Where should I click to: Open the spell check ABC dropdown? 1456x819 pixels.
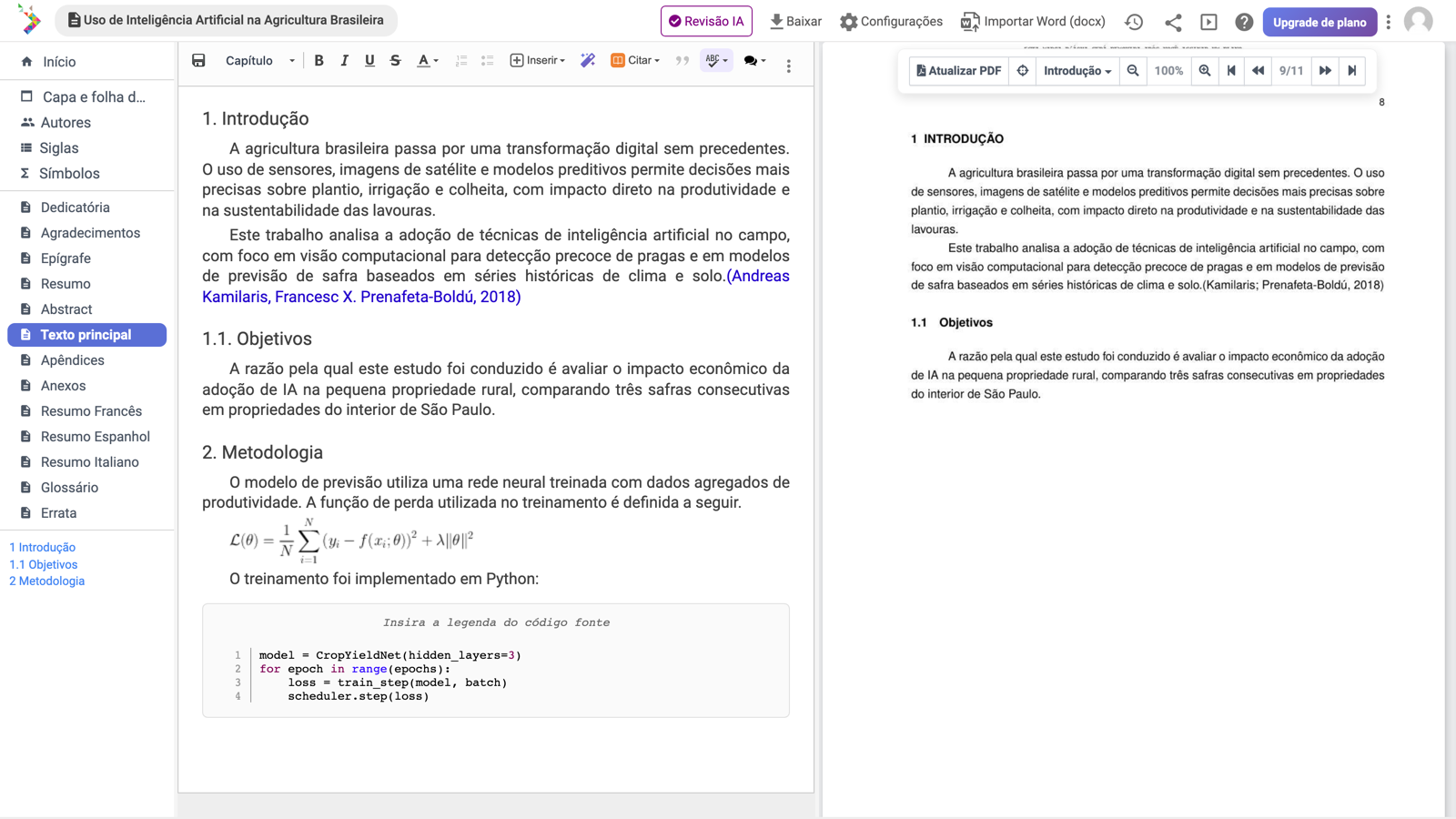(716, 61)
